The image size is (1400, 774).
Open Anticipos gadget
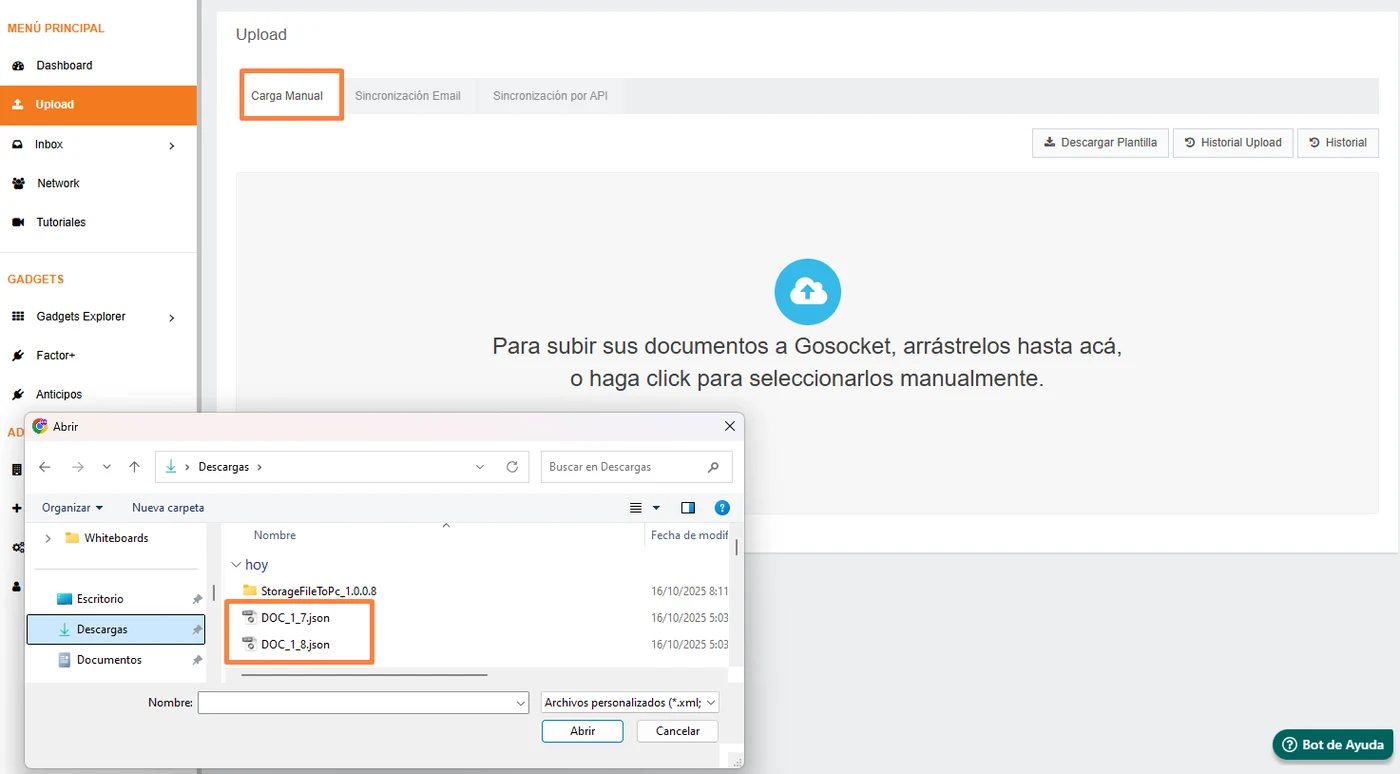click(59, 395)
